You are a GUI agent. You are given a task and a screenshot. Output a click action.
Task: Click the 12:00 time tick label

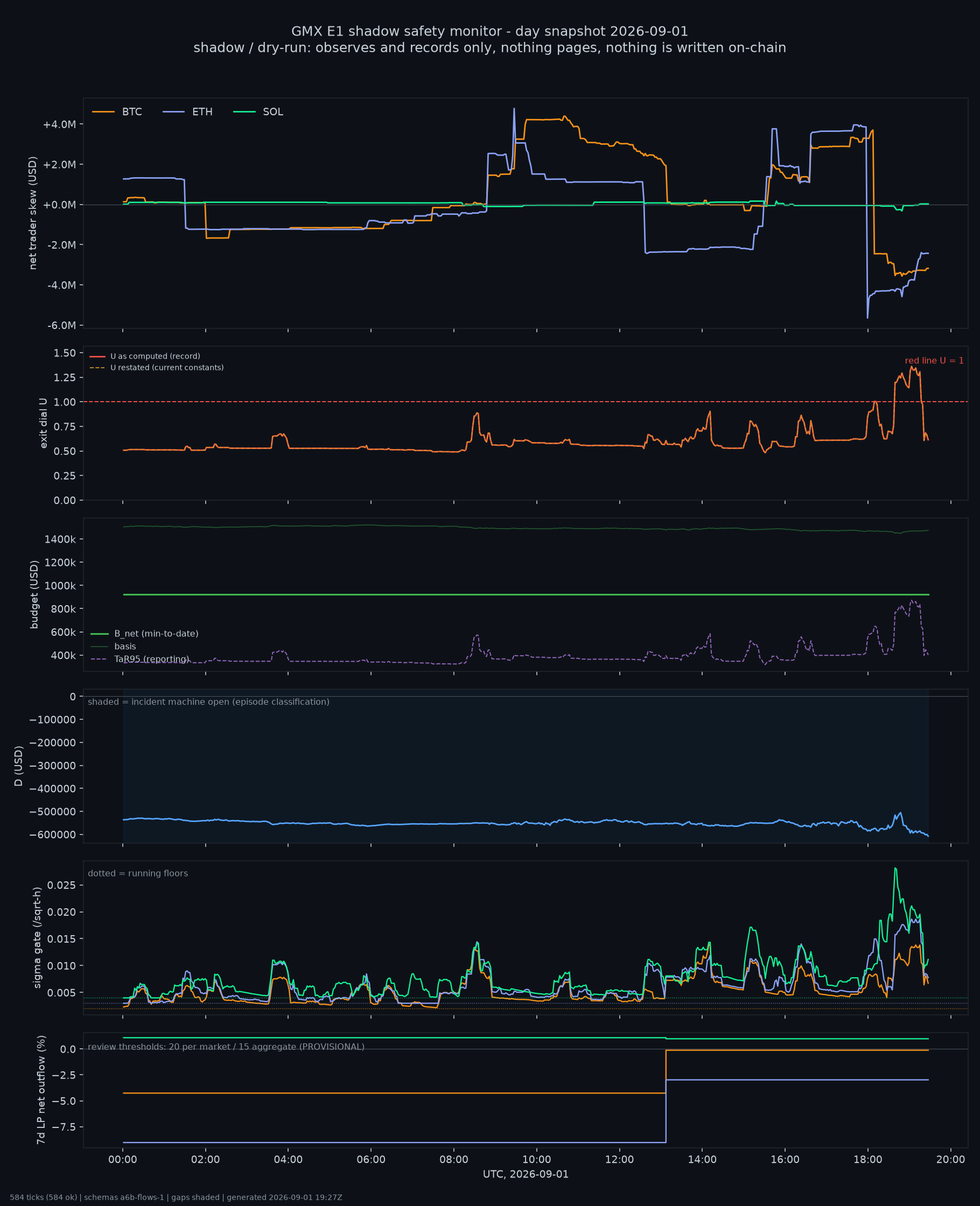coord(619,1160)
